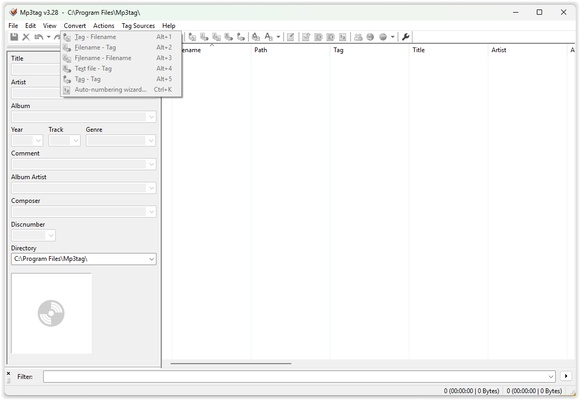Screen dimensions: 580x400
Task: Sort by the Artist column header
Action: pos(527,50)
